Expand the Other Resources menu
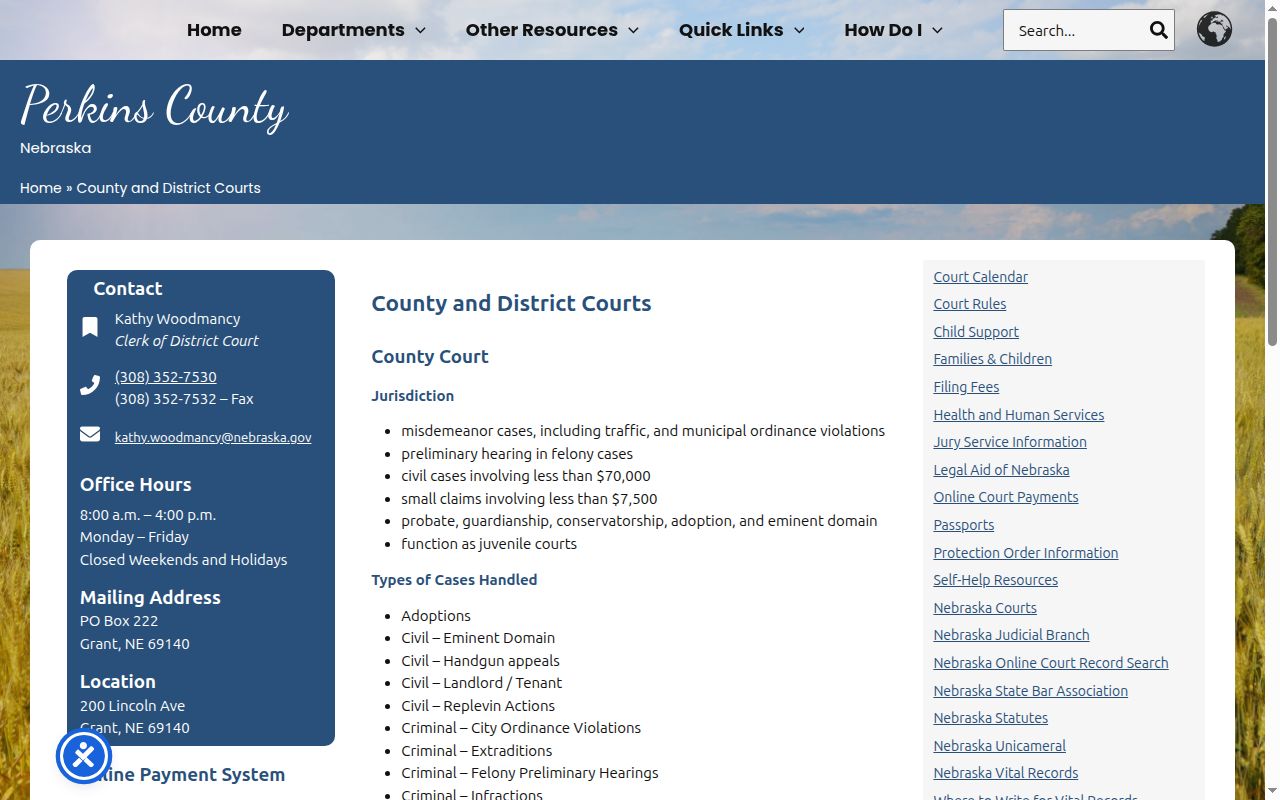 click(552, 30)
